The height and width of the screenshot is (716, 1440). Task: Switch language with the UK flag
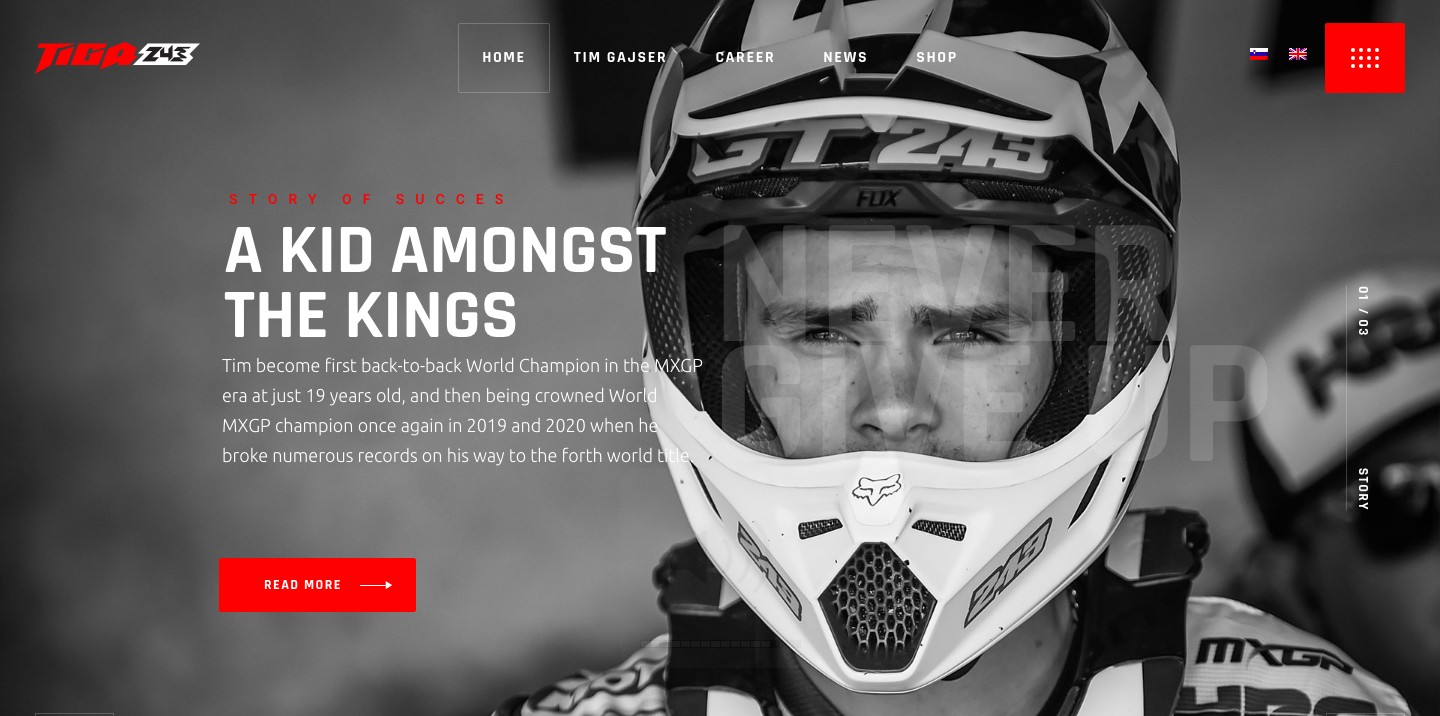click(x=1298, y=54)
